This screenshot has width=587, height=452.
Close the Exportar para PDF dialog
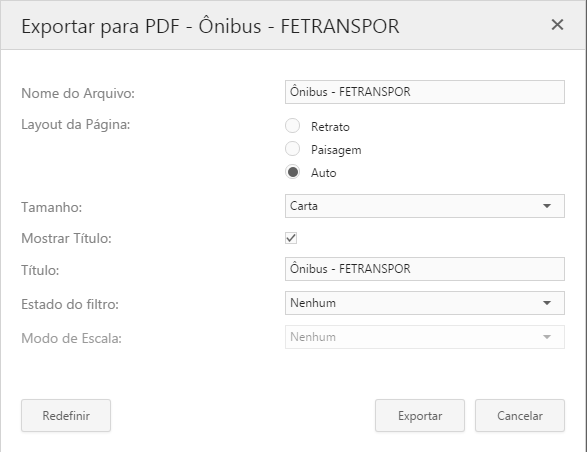[x=557, y=25]
